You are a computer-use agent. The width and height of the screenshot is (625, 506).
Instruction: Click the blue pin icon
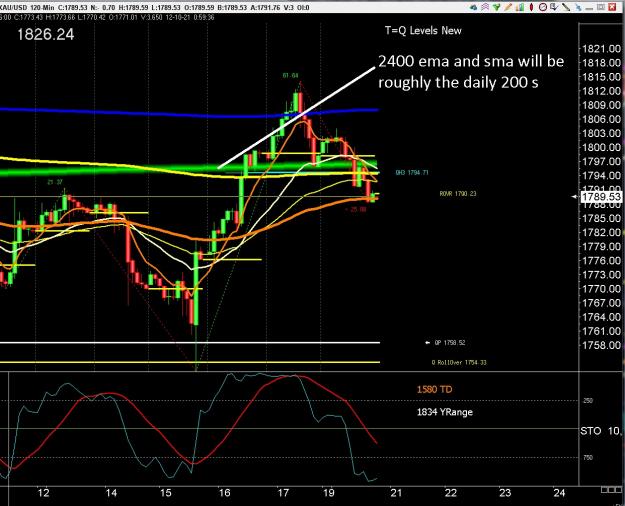pyautogui.click(x=579, y=7)
